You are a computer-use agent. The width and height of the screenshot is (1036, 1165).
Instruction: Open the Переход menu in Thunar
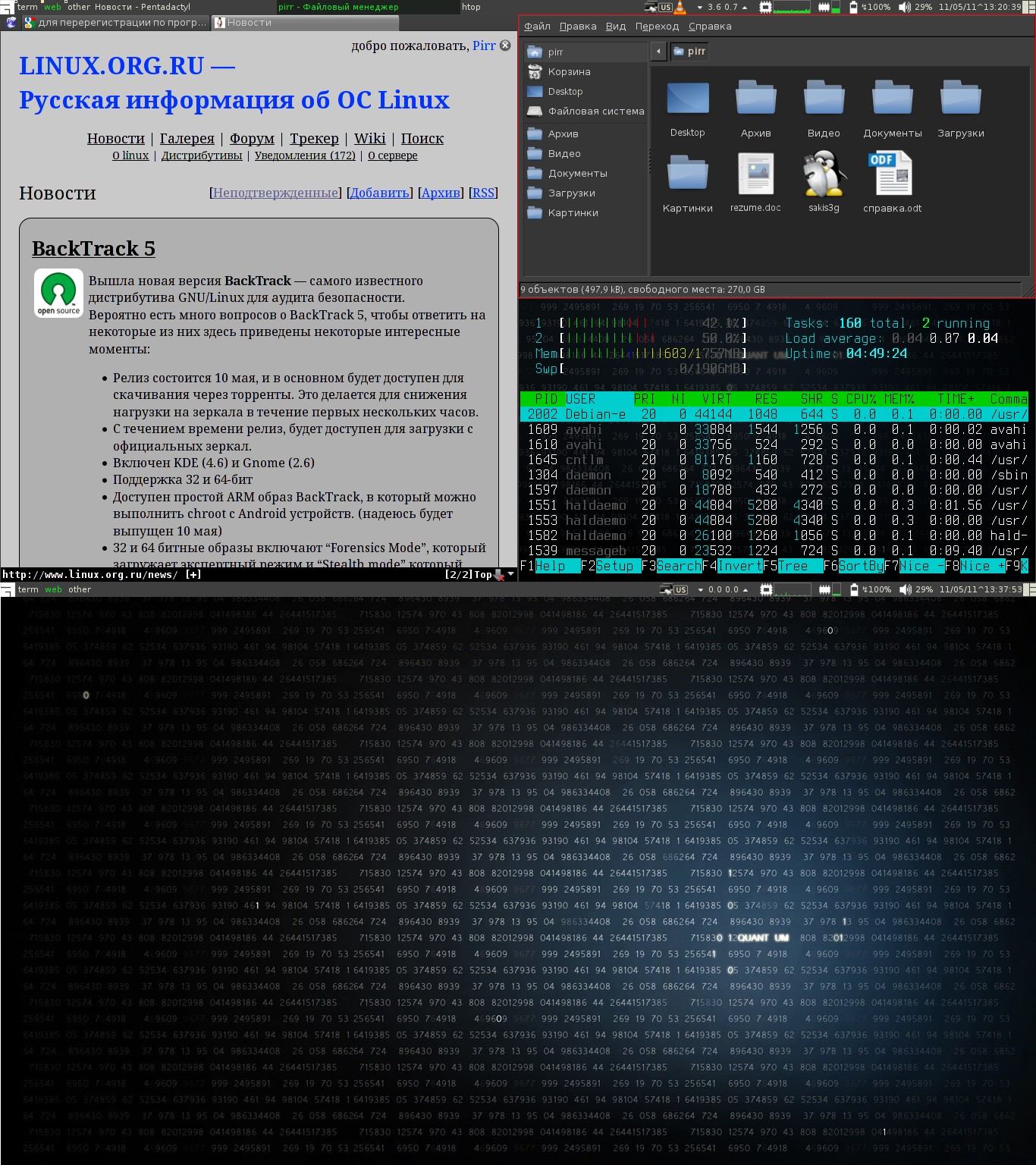[x=657, y=26]
